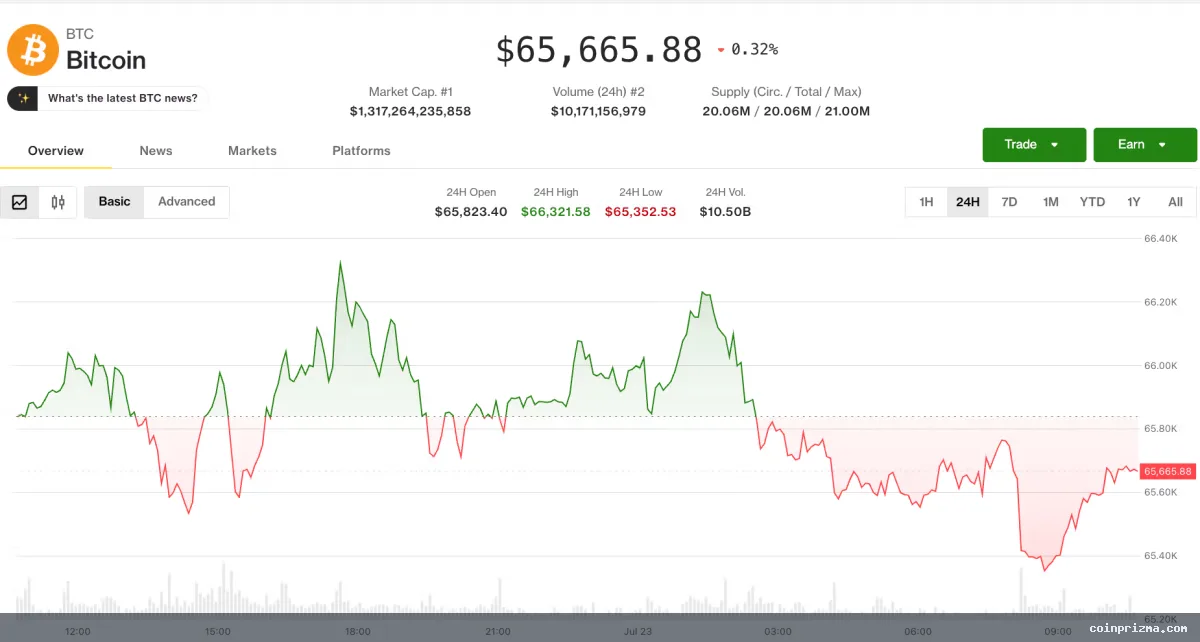The image size is (1200, 642).
Task: Click the Volume (24h) value $10,171,156,979
Action: [598, 111]
